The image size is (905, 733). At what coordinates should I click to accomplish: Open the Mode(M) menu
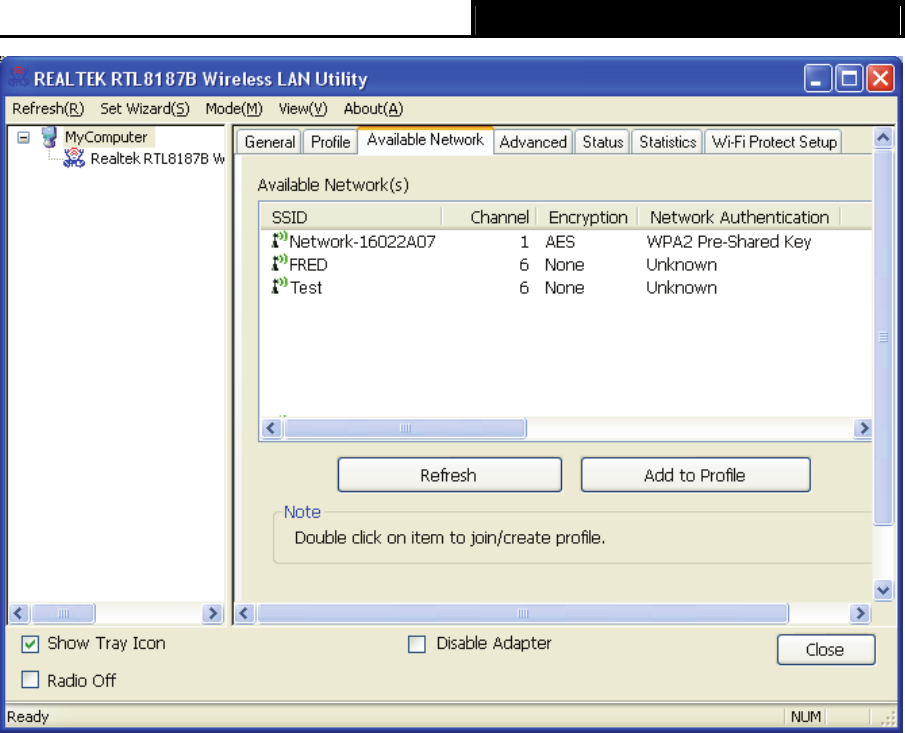(234, 109)
